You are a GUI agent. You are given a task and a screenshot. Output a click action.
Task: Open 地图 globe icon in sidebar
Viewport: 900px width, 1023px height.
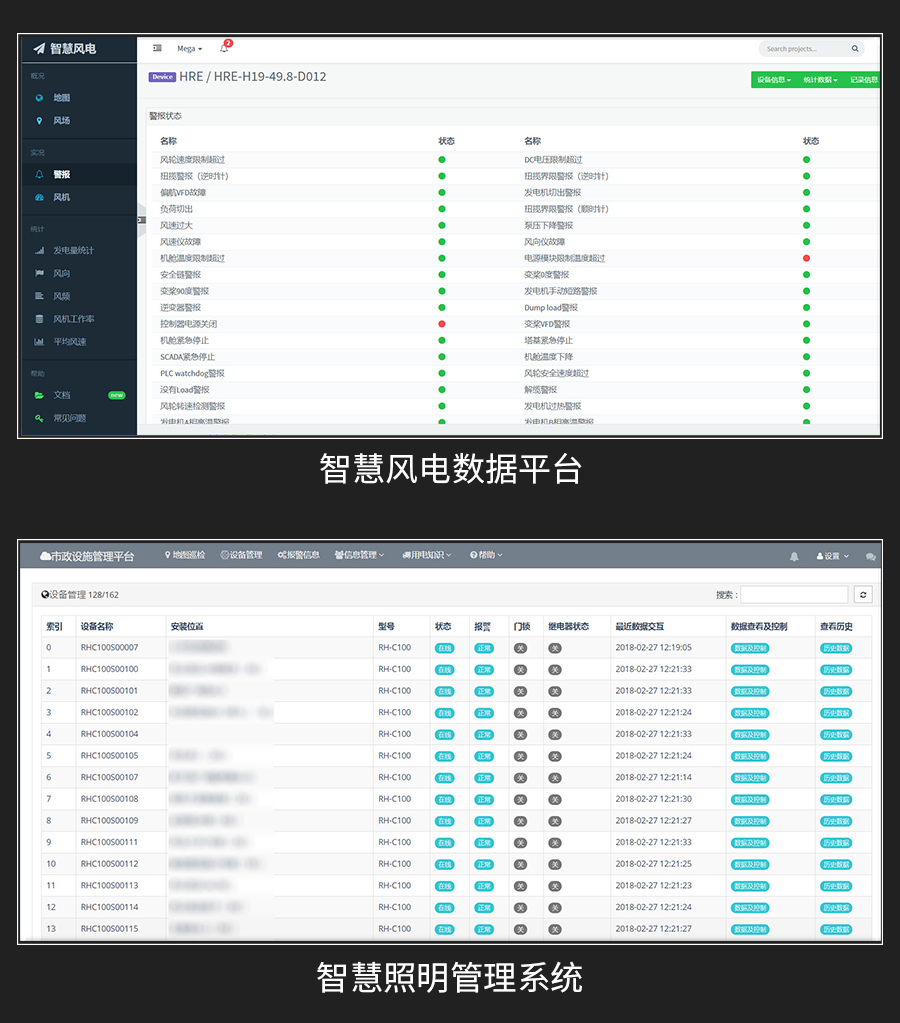pyautogui.click(x=40, y=98)
